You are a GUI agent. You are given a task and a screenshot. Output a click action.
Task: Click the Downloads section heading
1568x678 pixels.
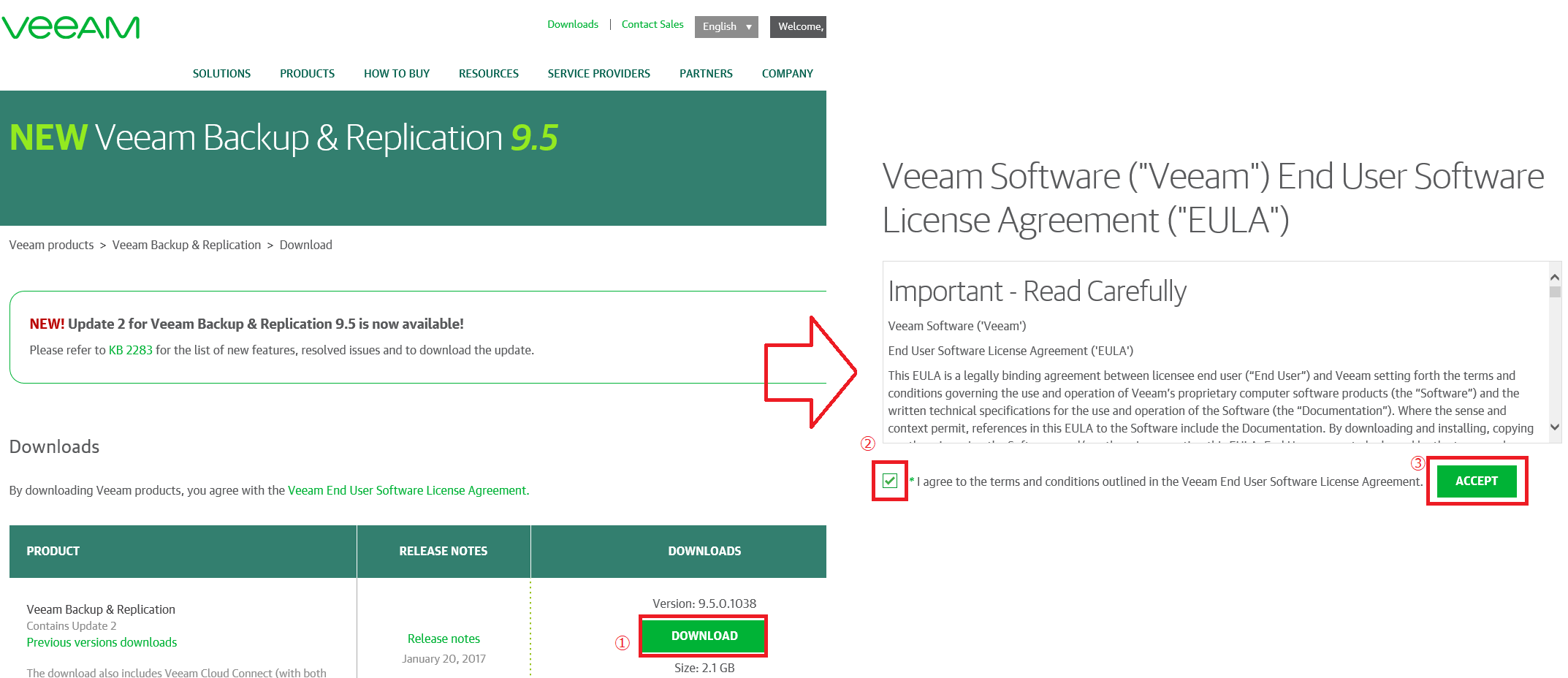point(54,446)
